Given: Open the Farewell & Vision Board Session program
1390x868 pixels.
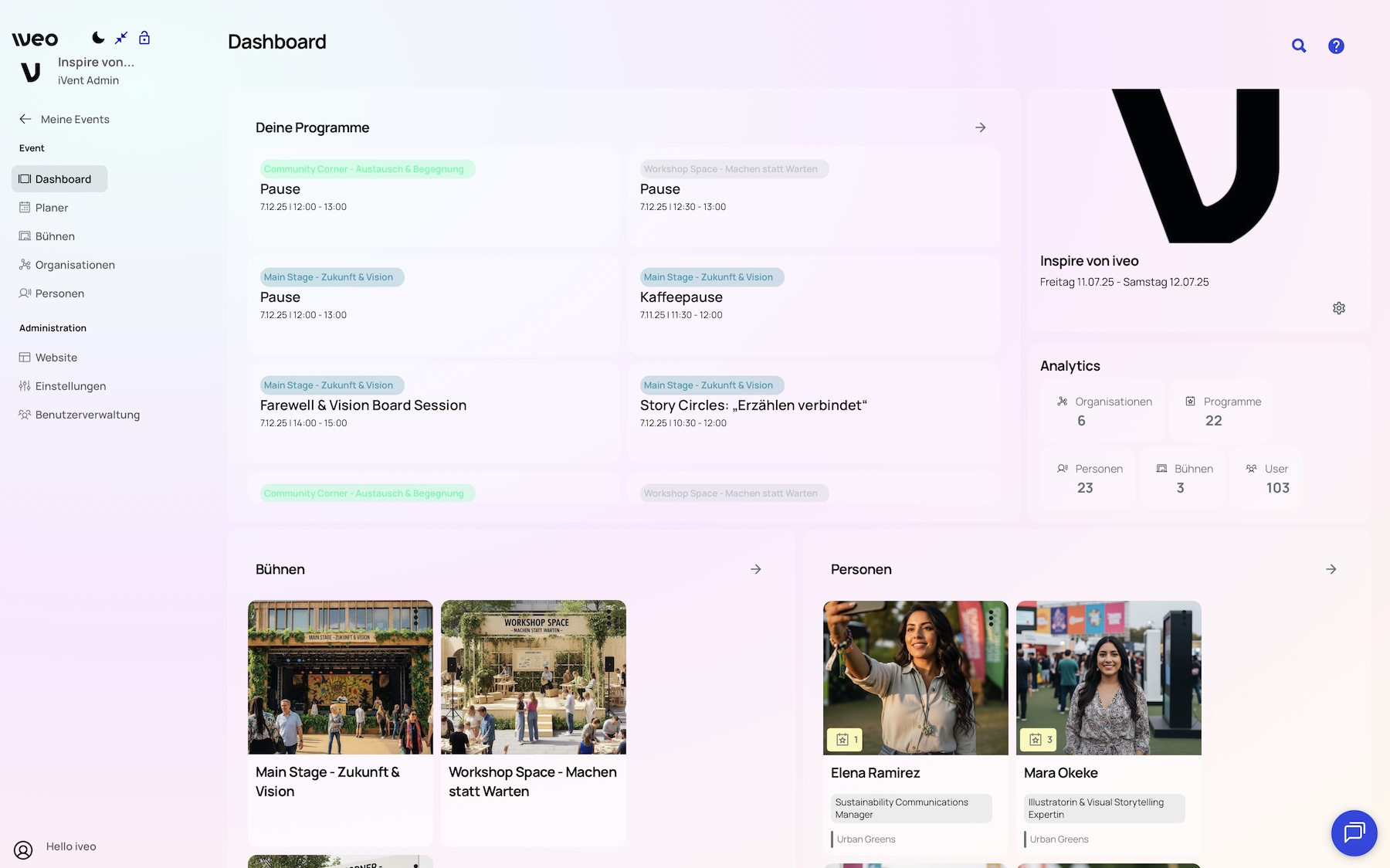Looking at the screenshot, I should (x=363, y=405).
